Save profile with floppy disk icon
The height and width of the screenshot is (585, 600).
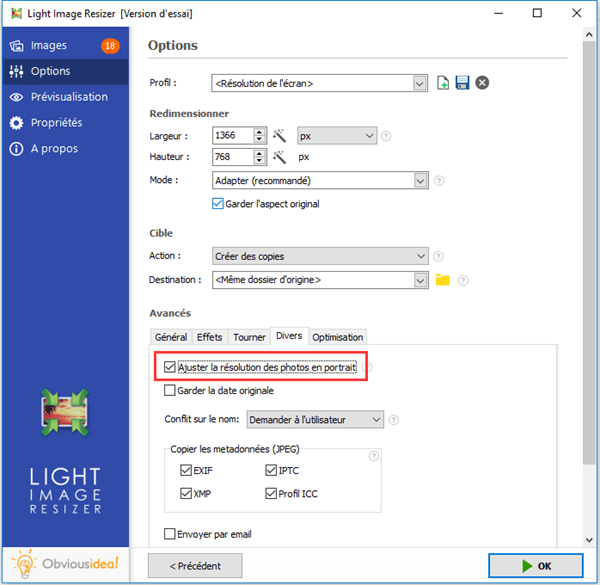point(462,83)
